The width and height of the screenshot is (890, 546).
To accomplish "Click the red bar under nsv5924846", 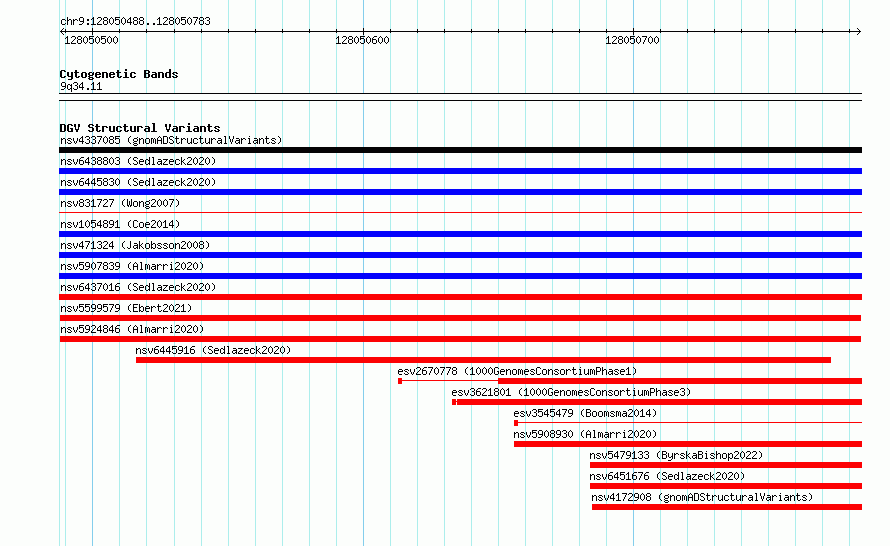I will point(460,339).
